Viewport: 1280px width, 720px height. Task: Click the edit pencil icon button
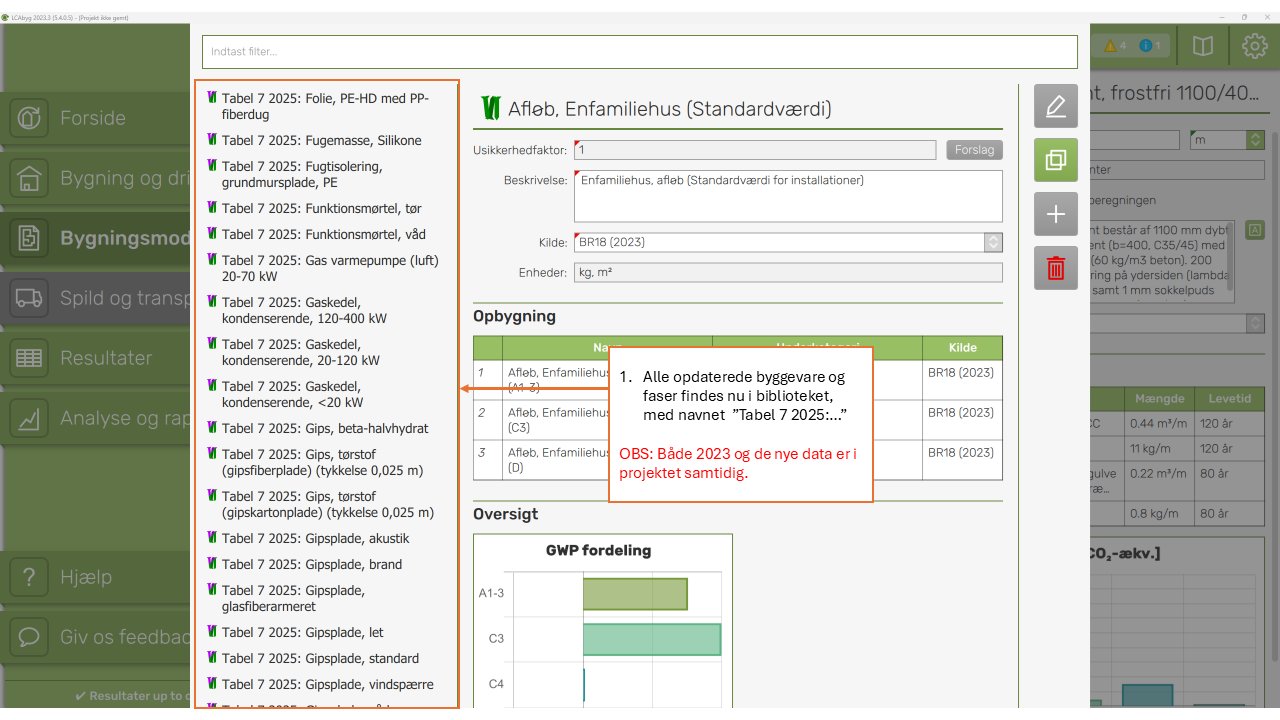tap(1055, 106)
